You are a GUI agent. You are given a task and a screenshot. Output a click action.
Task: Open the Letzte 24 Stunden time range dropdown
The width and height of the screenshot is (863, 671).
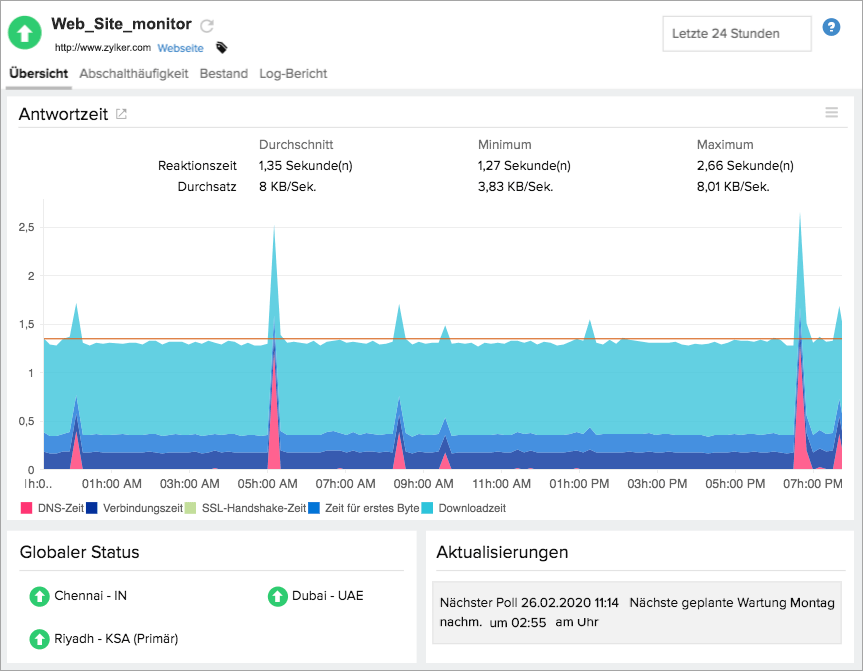(736, 34)
